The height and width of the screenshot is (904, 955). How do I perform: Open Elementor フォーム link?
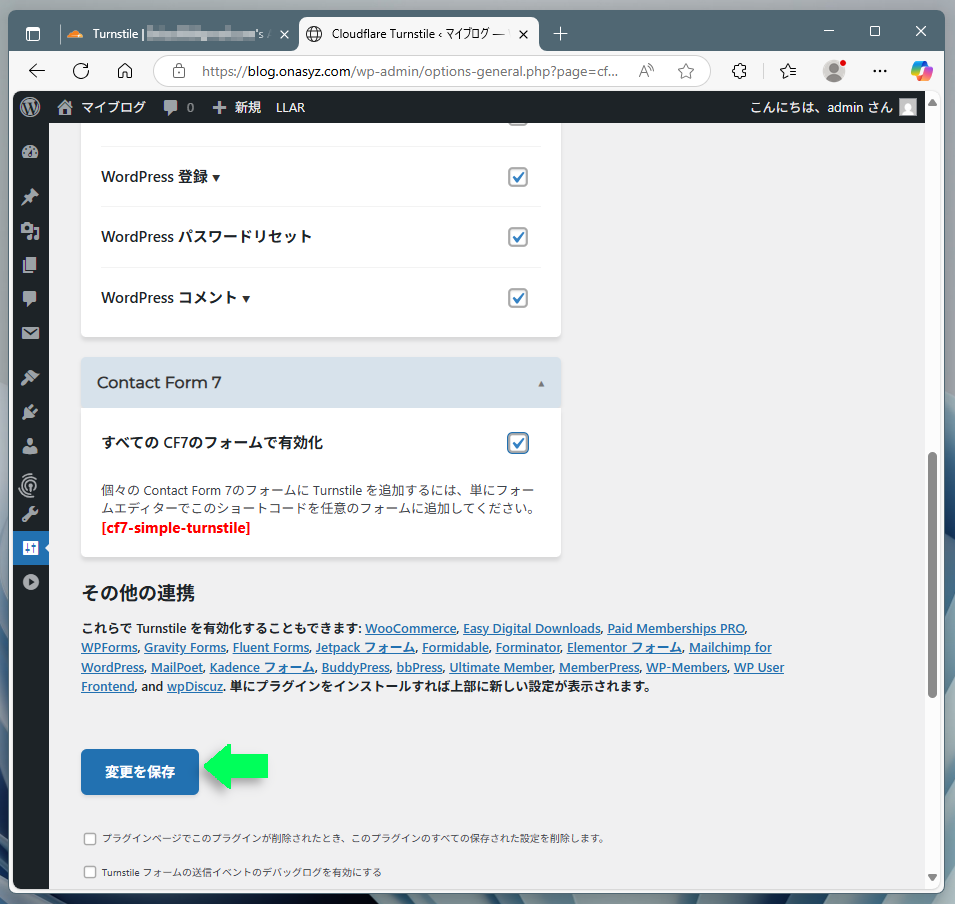click(x=624, y=648)
